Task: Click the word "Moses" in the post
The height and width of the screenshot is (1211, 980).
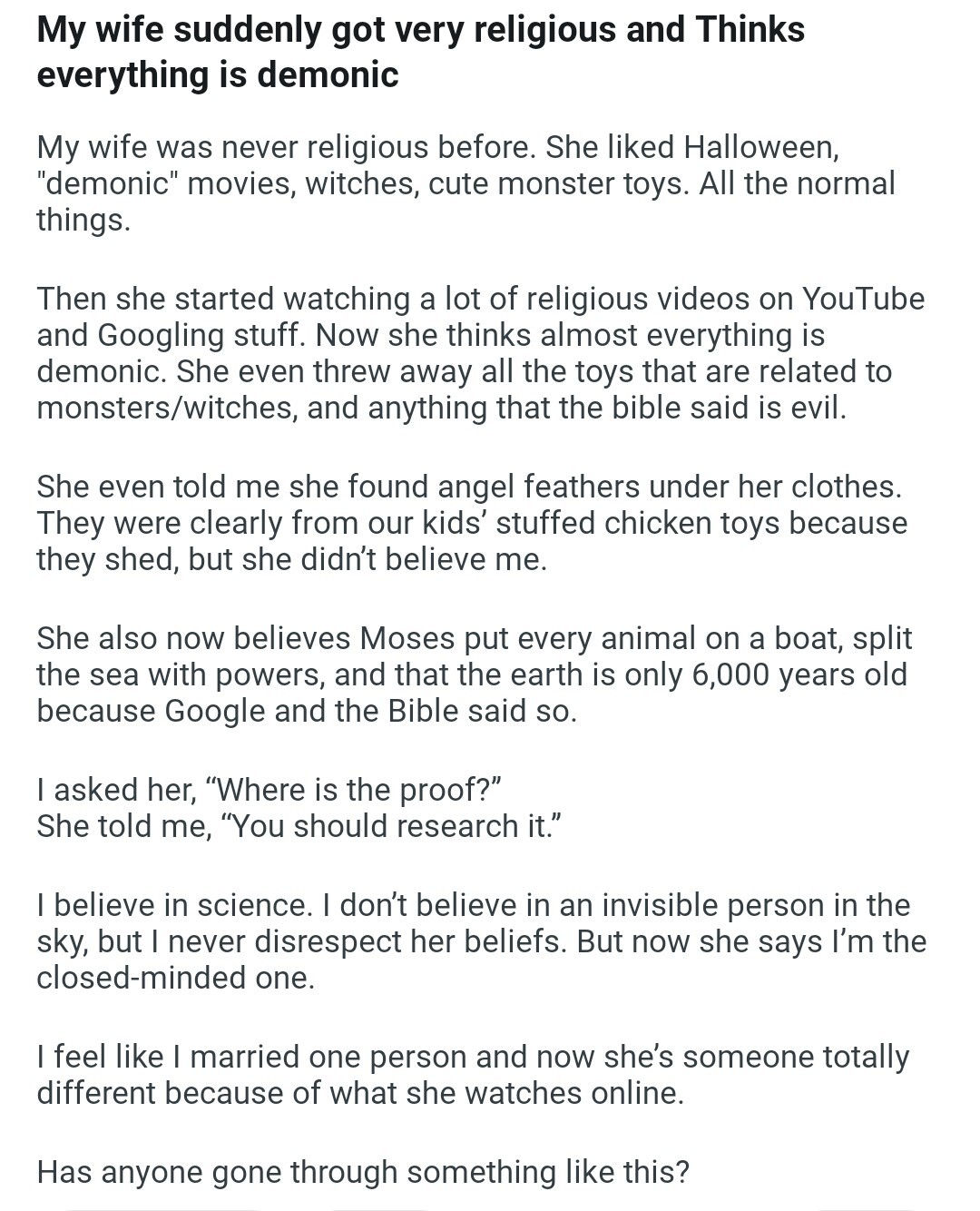Action: [407, 638]
